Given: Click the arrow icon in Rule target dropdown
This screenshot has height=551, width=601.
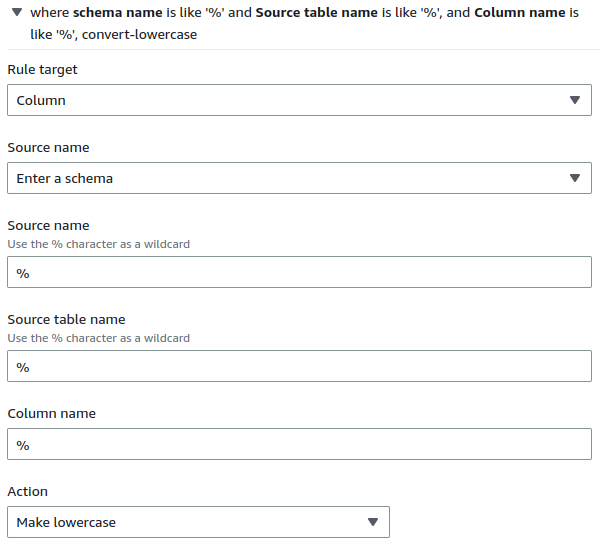Looking at the screenshot, I should coord(574,100).
